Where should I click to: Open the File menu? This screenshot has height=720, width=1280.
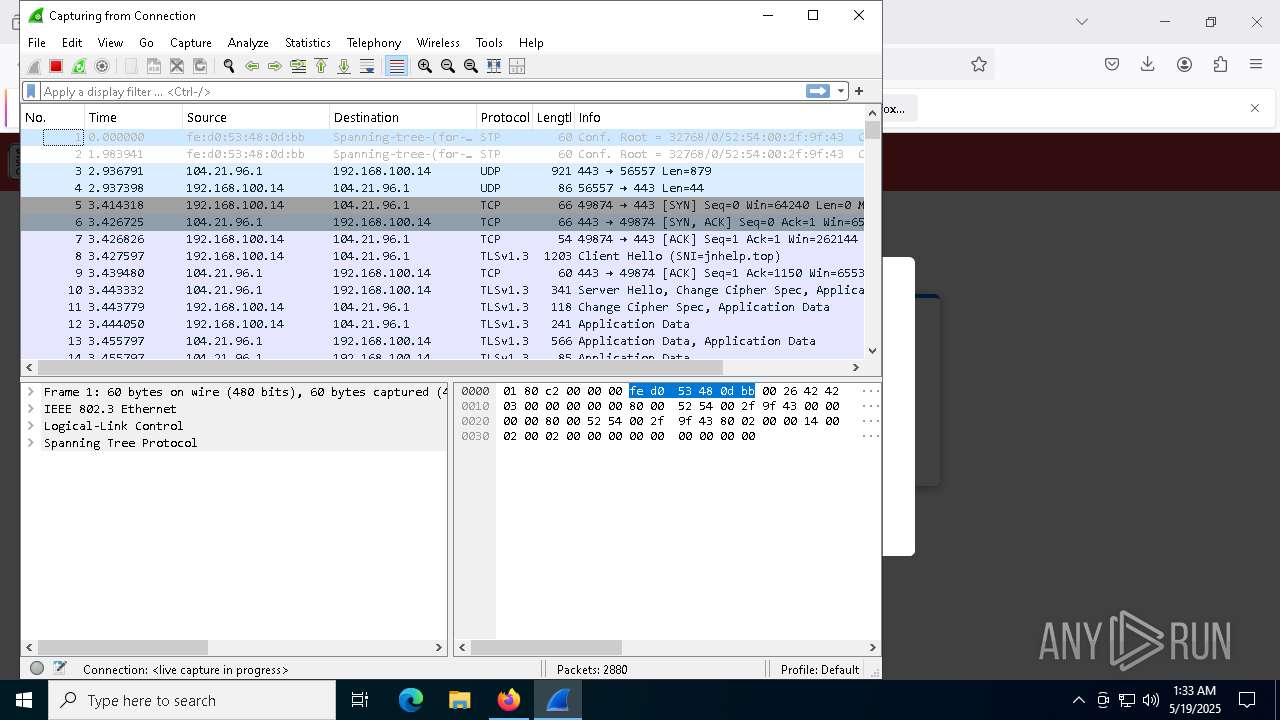(37, 43)
